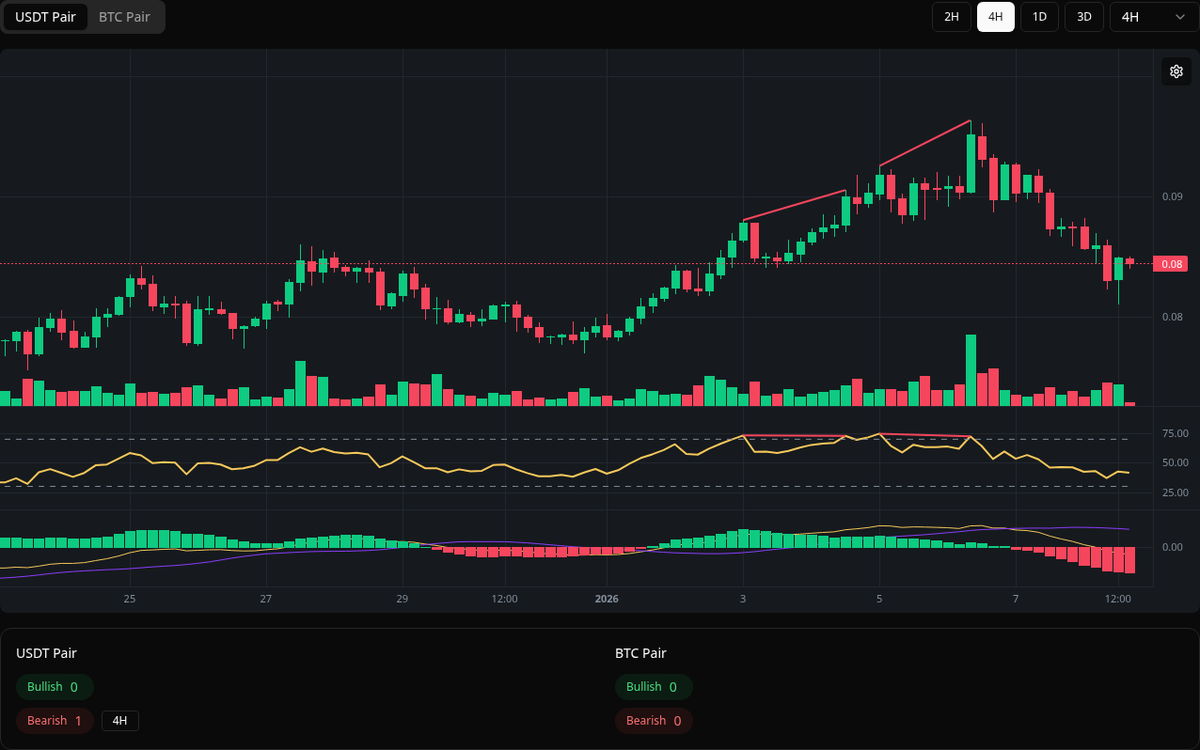Select the 2H timeframe button
This screenshot has height=750, width=1200.
[951, 17]
